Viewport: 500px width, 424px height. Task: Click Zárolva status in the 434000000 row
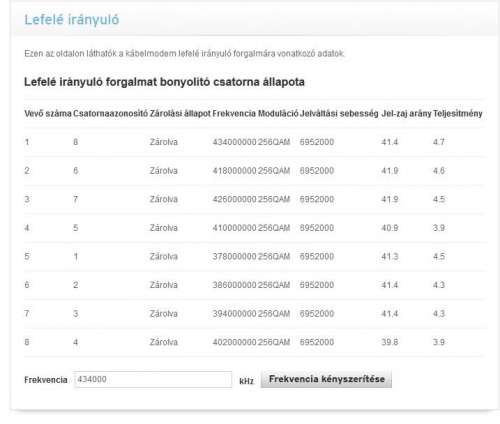point(164,142)
